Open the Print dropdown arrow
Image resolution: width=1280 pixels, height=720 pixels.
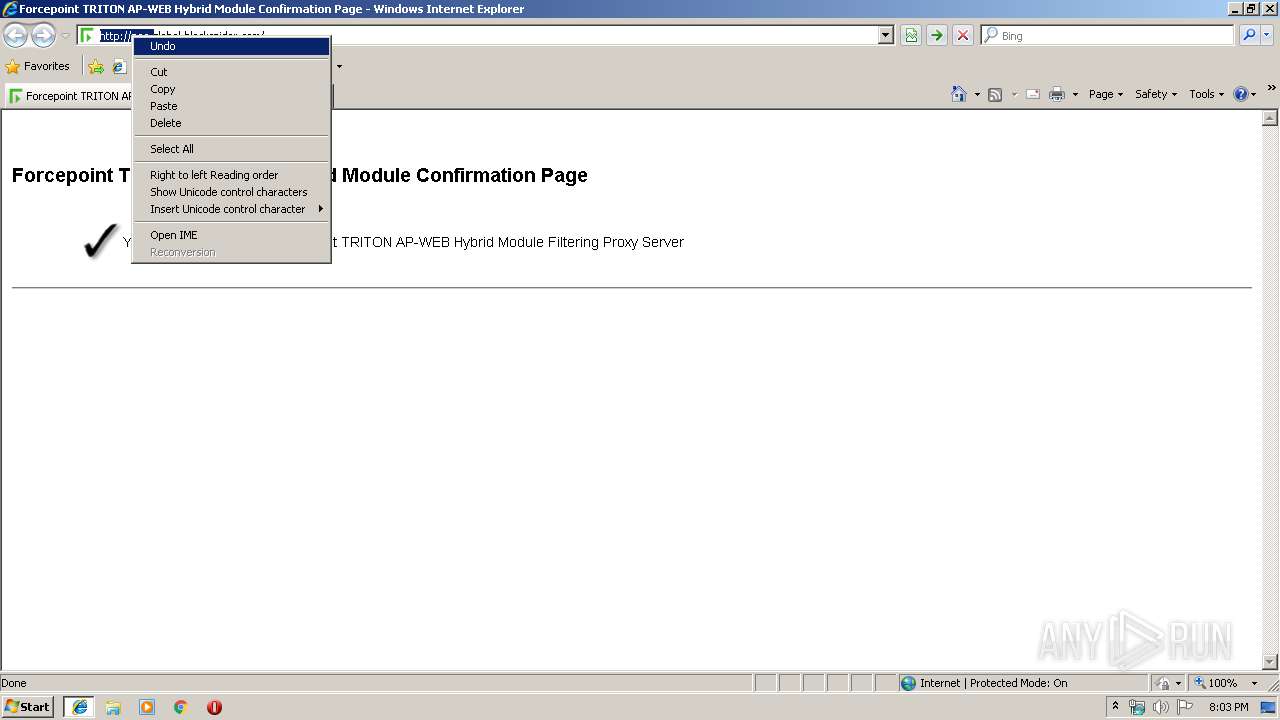1075,94
